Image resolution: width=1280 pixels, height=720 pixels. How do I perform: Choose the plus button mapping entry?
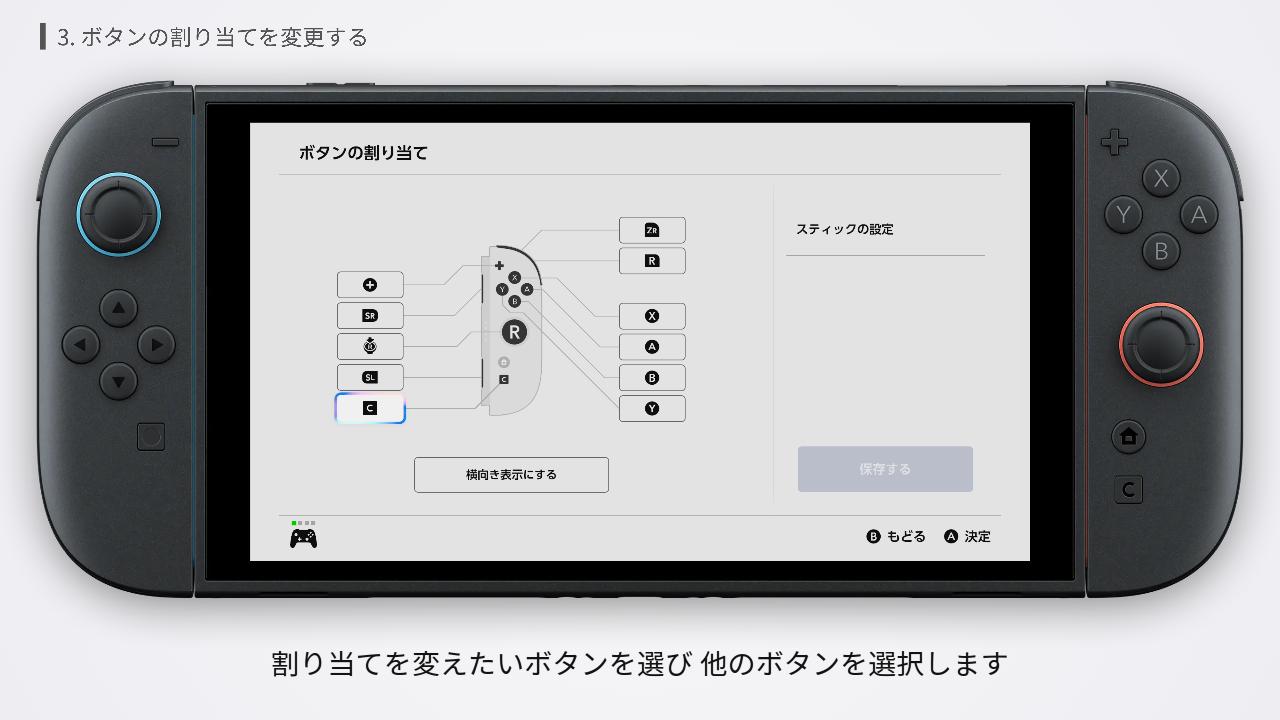point(370,284)
